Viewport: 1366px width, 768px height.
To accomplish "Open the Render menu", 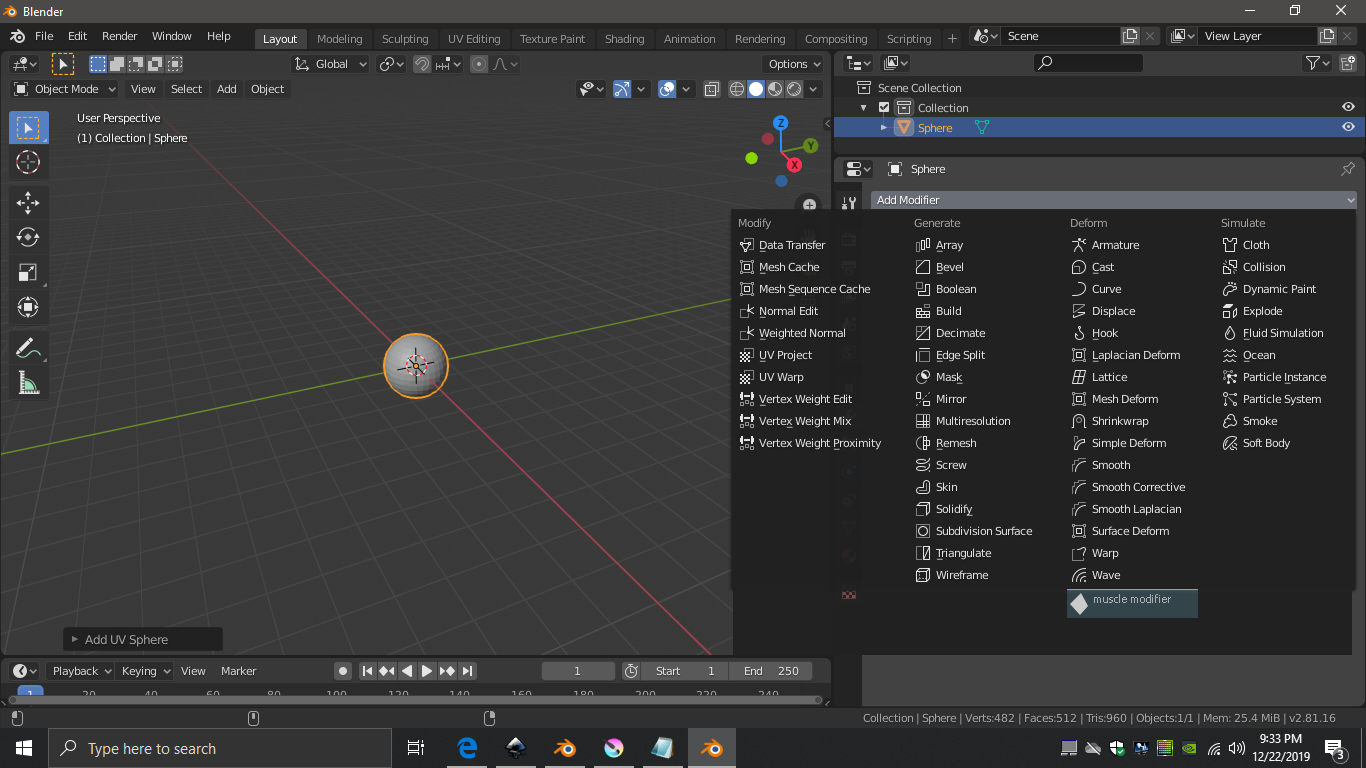I will pyautogui.click(x=119, y=36).
